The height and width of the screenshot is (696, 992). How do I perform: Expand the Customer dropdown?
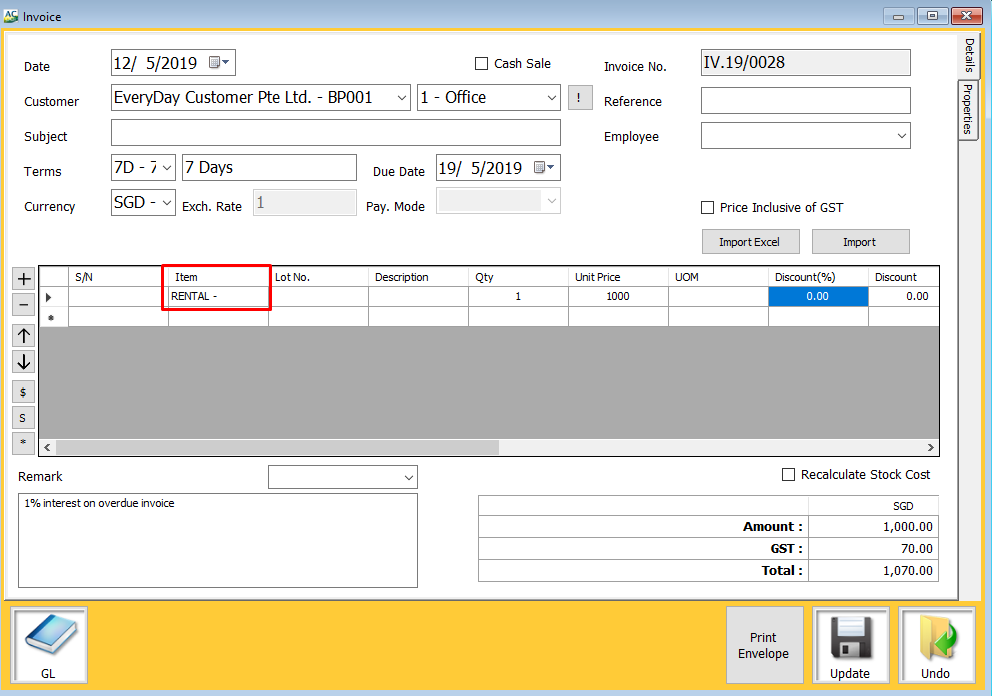[402, 97]
